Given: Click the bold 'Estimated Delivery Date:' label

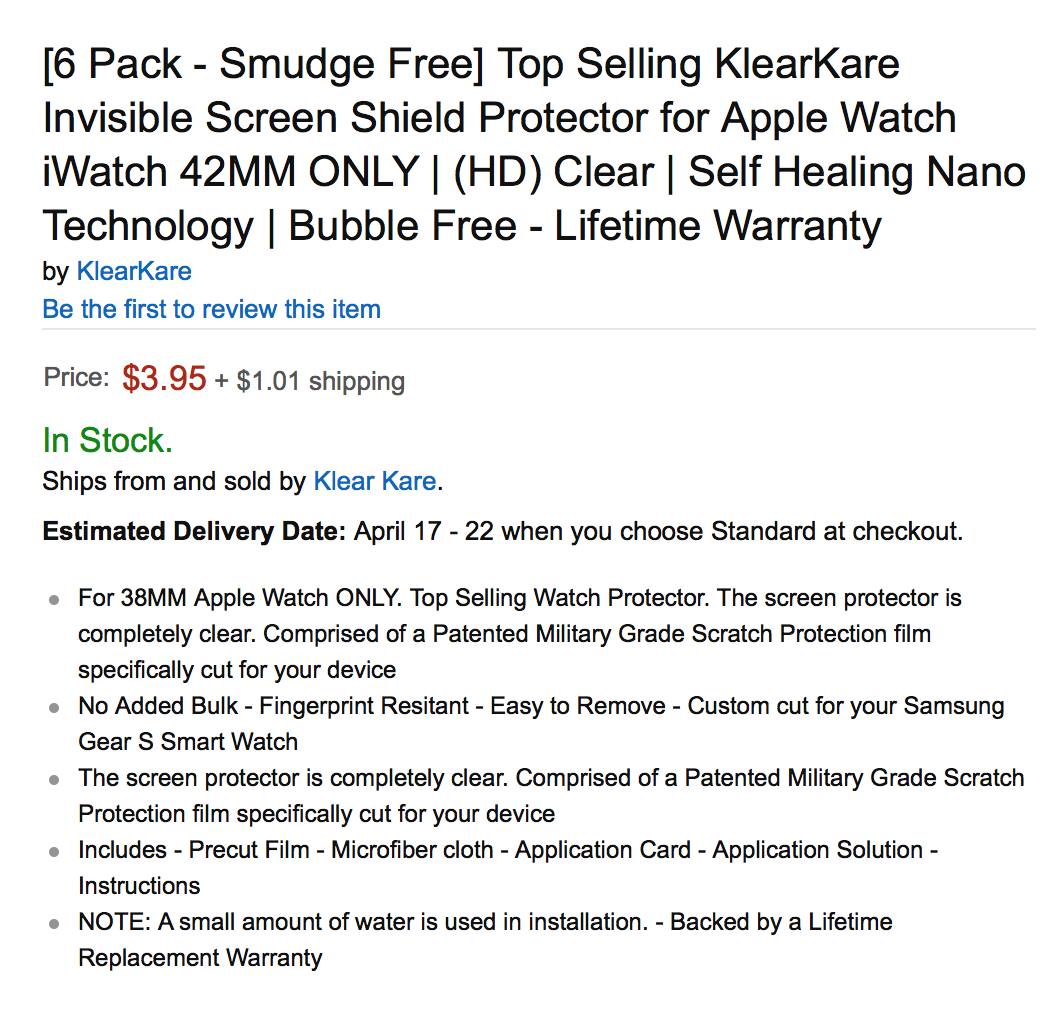Looking at the screenshot, I should point(194,531).
